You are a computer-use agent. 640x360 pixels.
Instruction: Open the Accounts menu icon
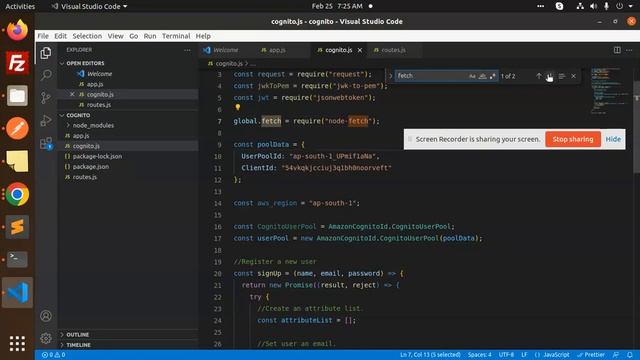tap(46, 316)
